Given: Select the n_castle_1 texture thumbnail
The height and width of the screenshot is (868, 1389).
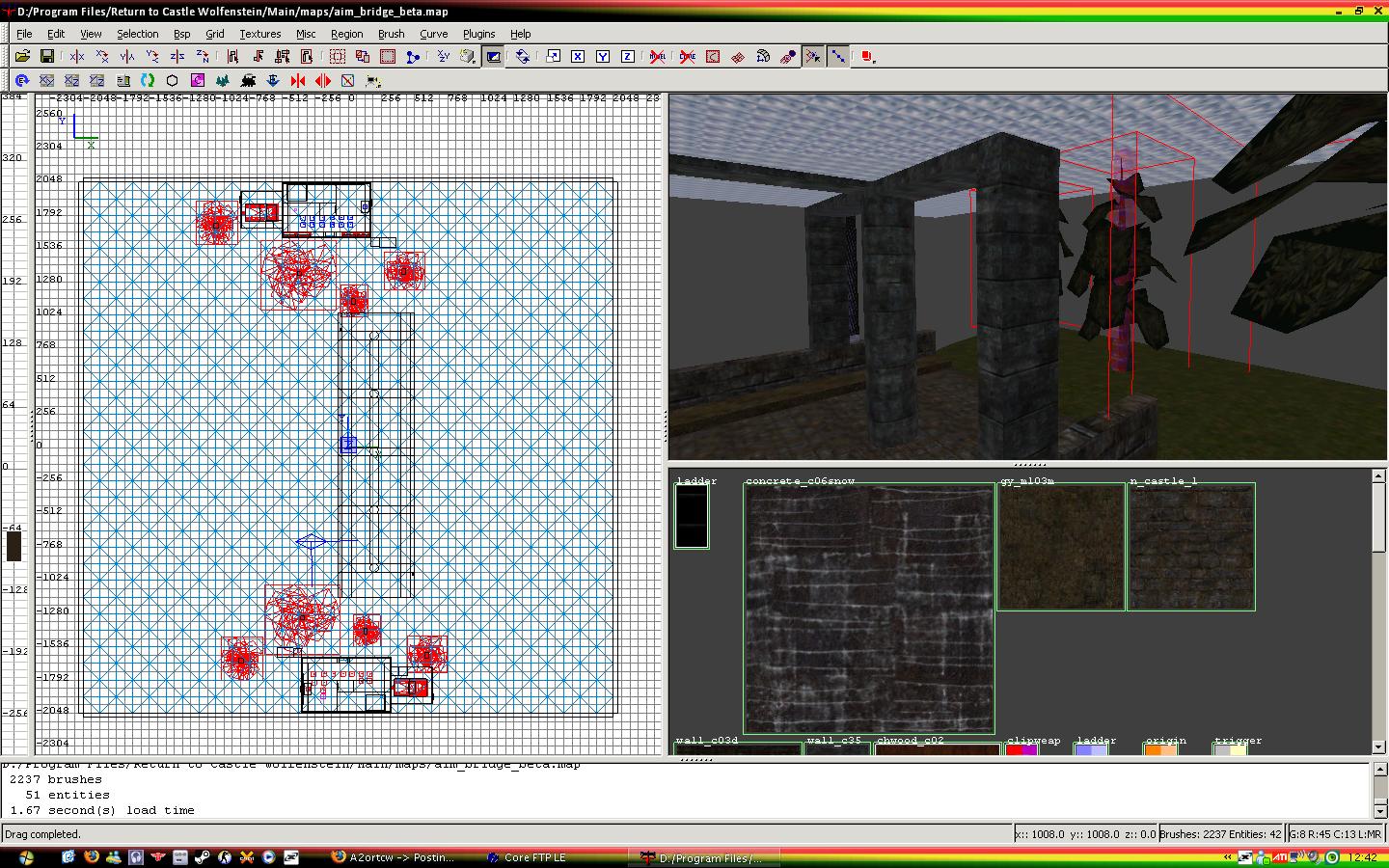Looking at the screenshot, I should [x=1191, y=547].
